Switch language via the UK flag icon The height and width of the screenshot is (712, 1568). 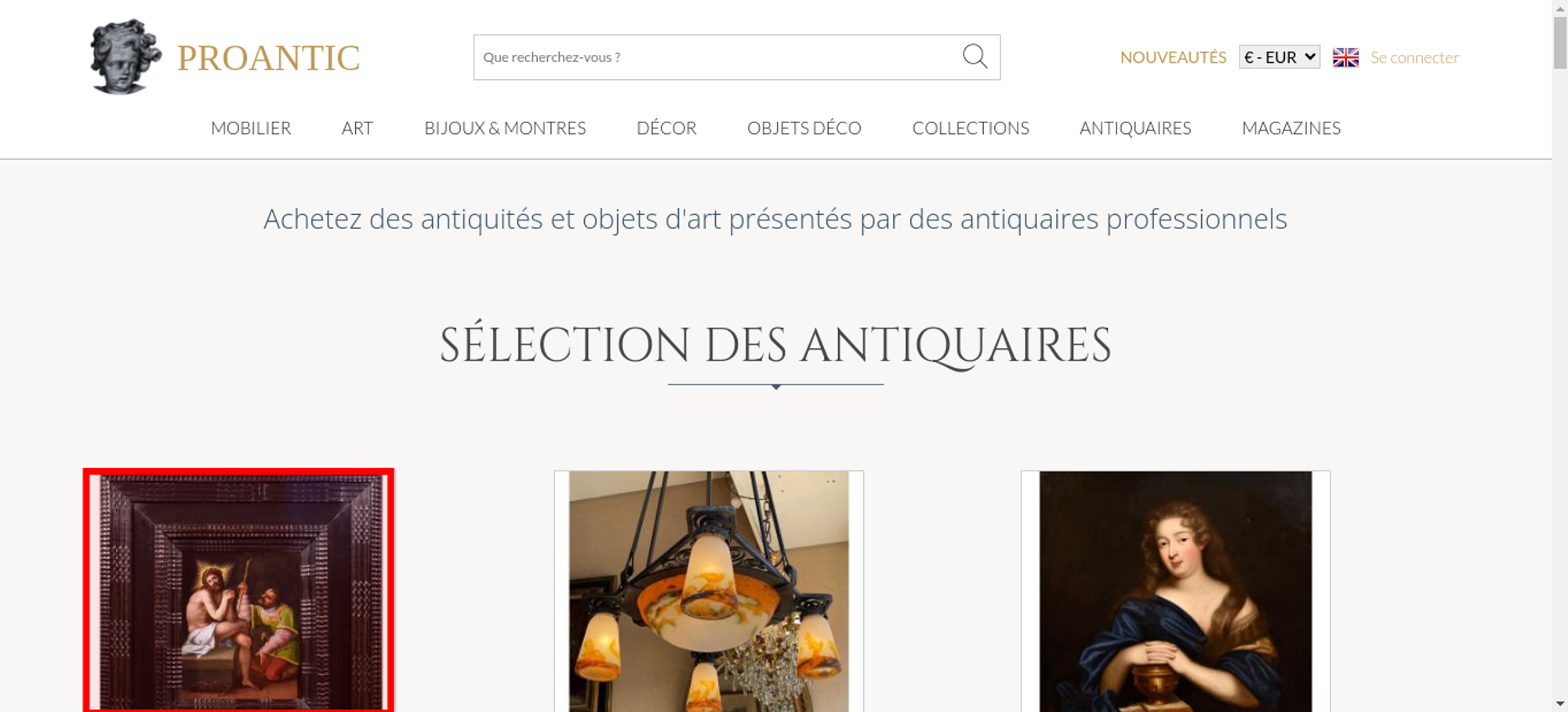pyautogui.click(x=1345, y=57)
